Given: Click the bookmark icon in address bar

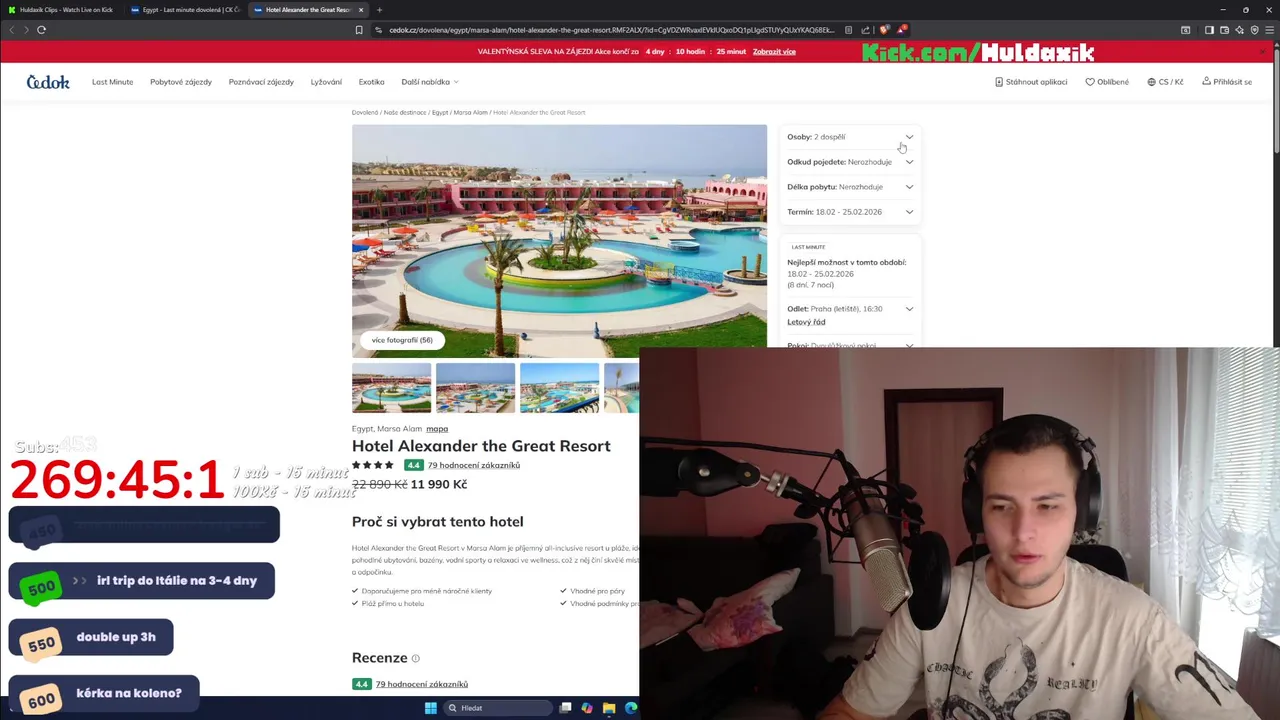Looking at the screenshot, I should 359,30.
